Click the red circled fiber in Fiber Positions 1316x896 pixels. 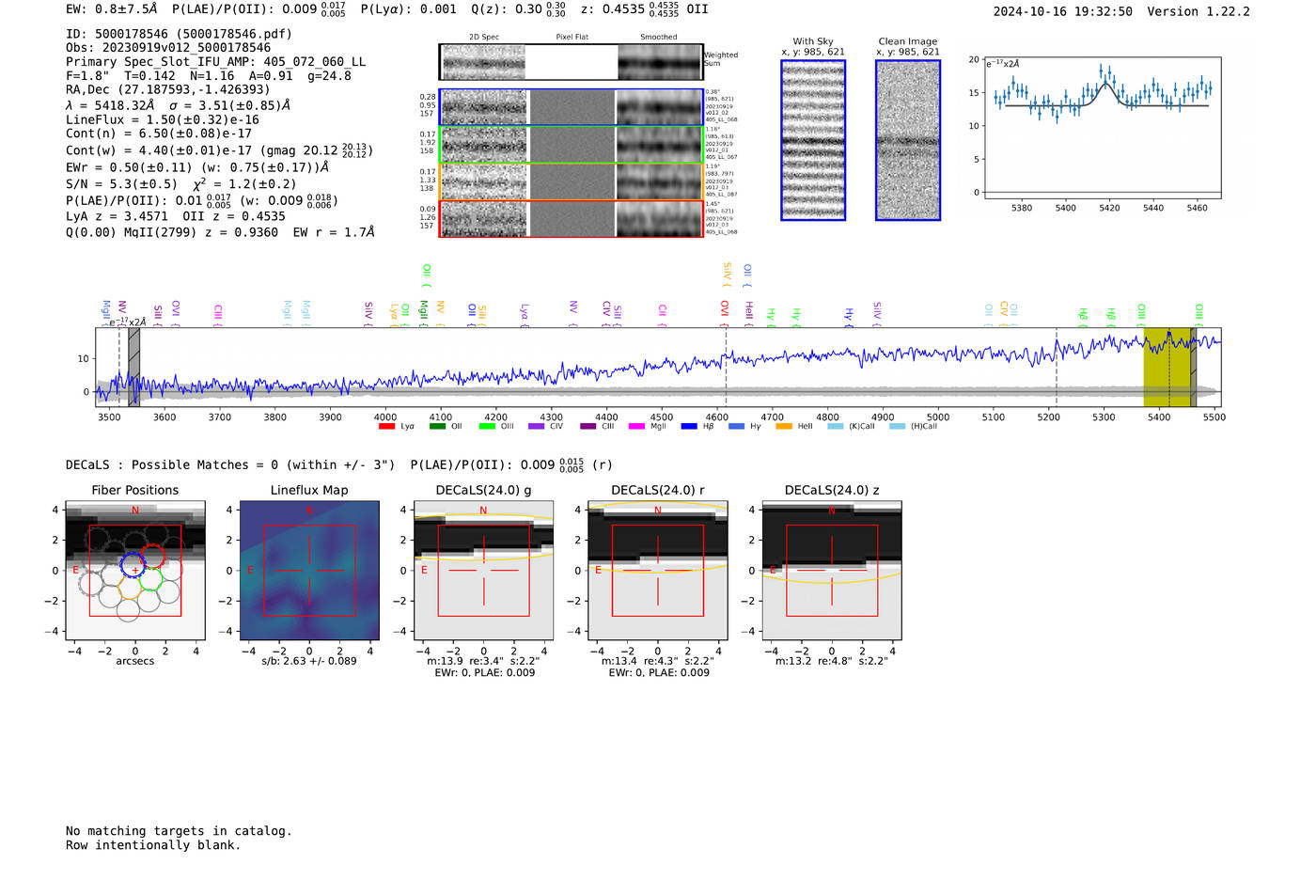(152, 557)
